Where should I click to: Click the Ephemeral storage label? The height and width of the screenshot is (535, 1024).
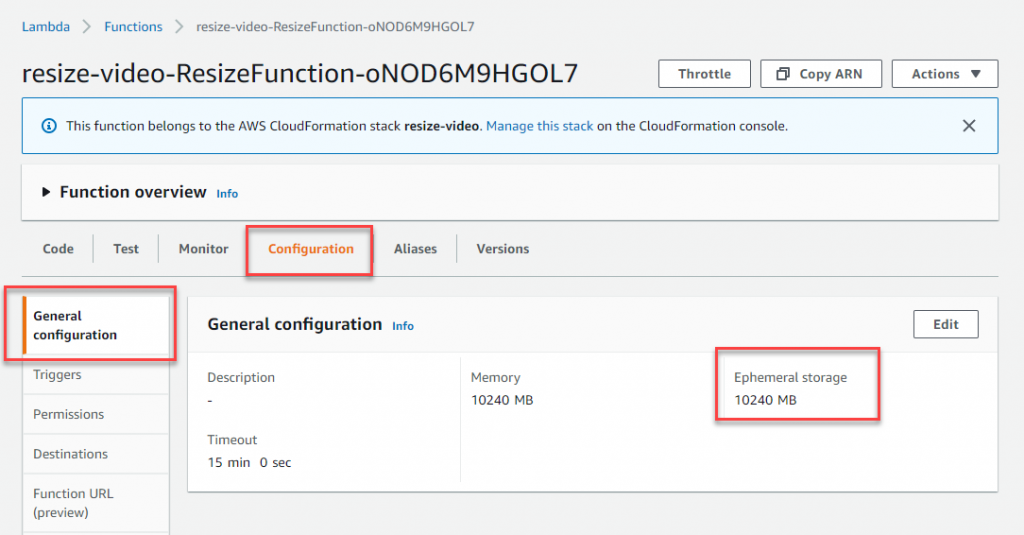point(790,378)
